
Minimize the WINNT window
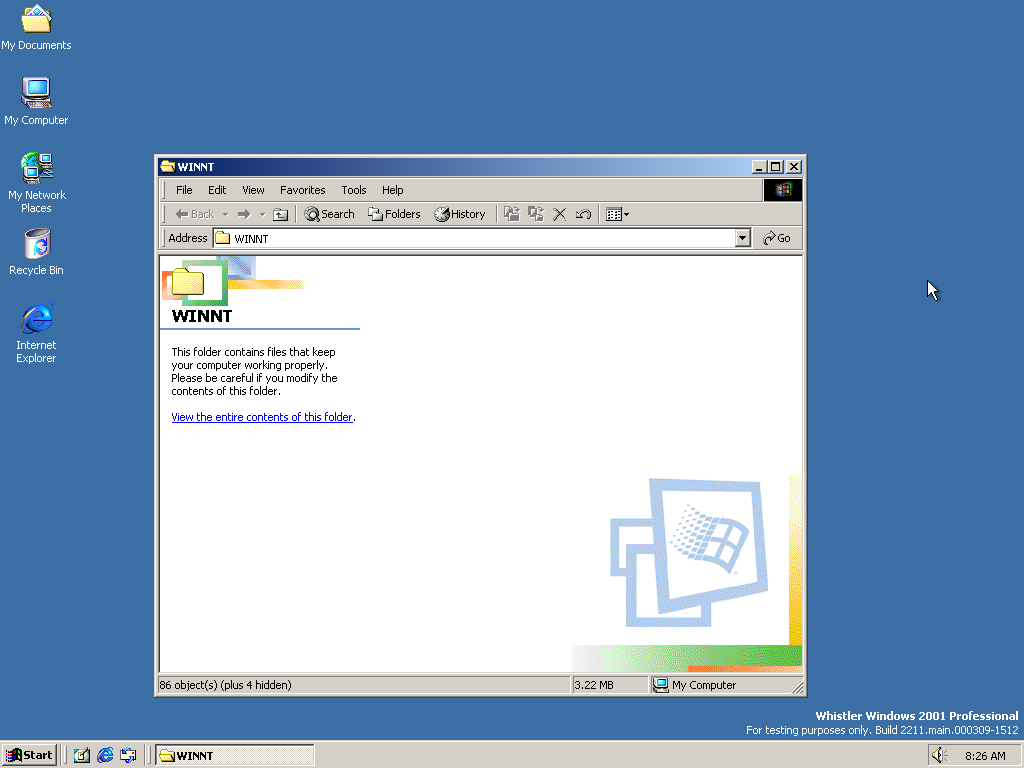click(758, 167)
